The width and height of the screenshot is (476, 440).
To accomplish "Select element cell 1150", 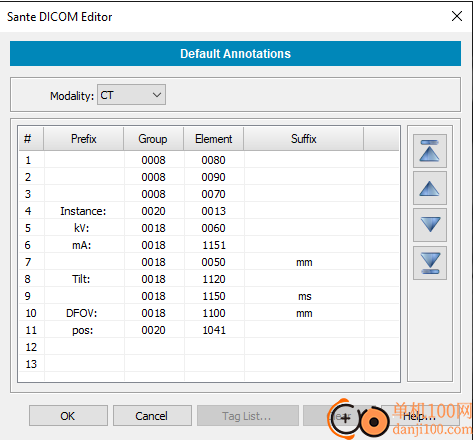I will [x=214, y=296].
